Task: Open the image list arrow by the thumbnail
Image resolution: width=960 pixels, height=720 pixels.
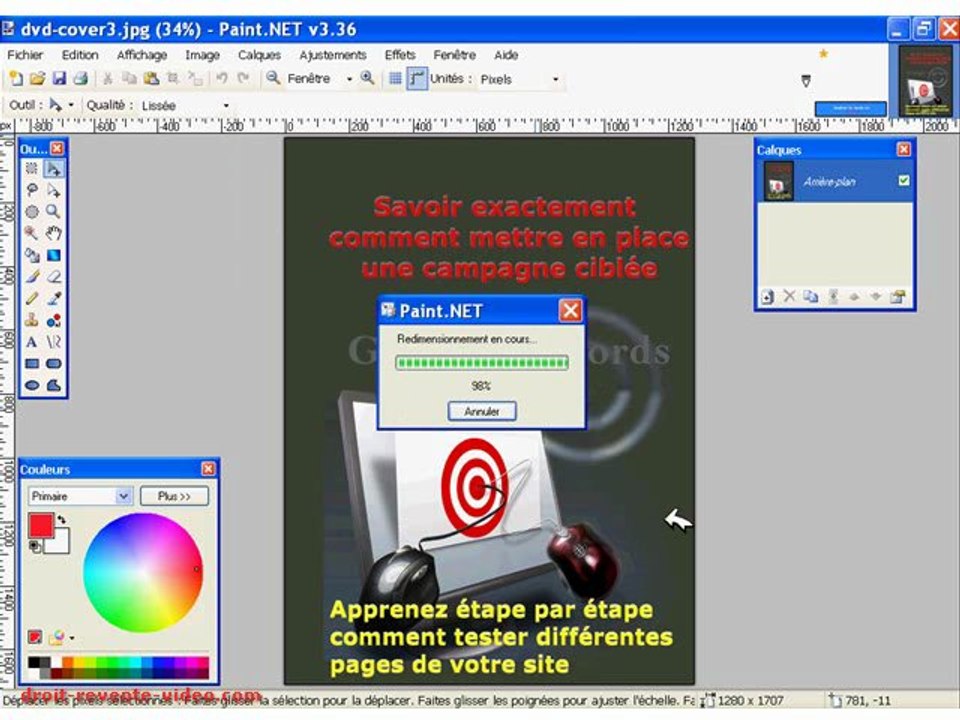Action: point(806,81)
